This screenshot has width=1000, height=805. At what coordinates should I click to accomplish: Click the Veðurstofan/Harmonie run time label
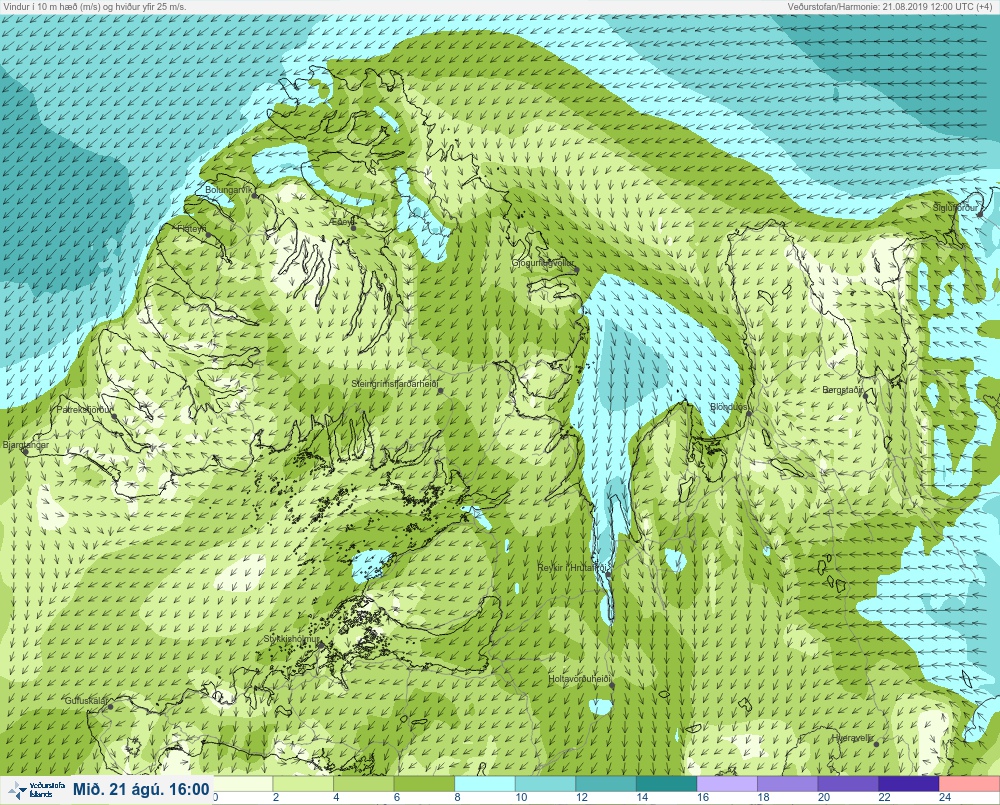point(892,6)
